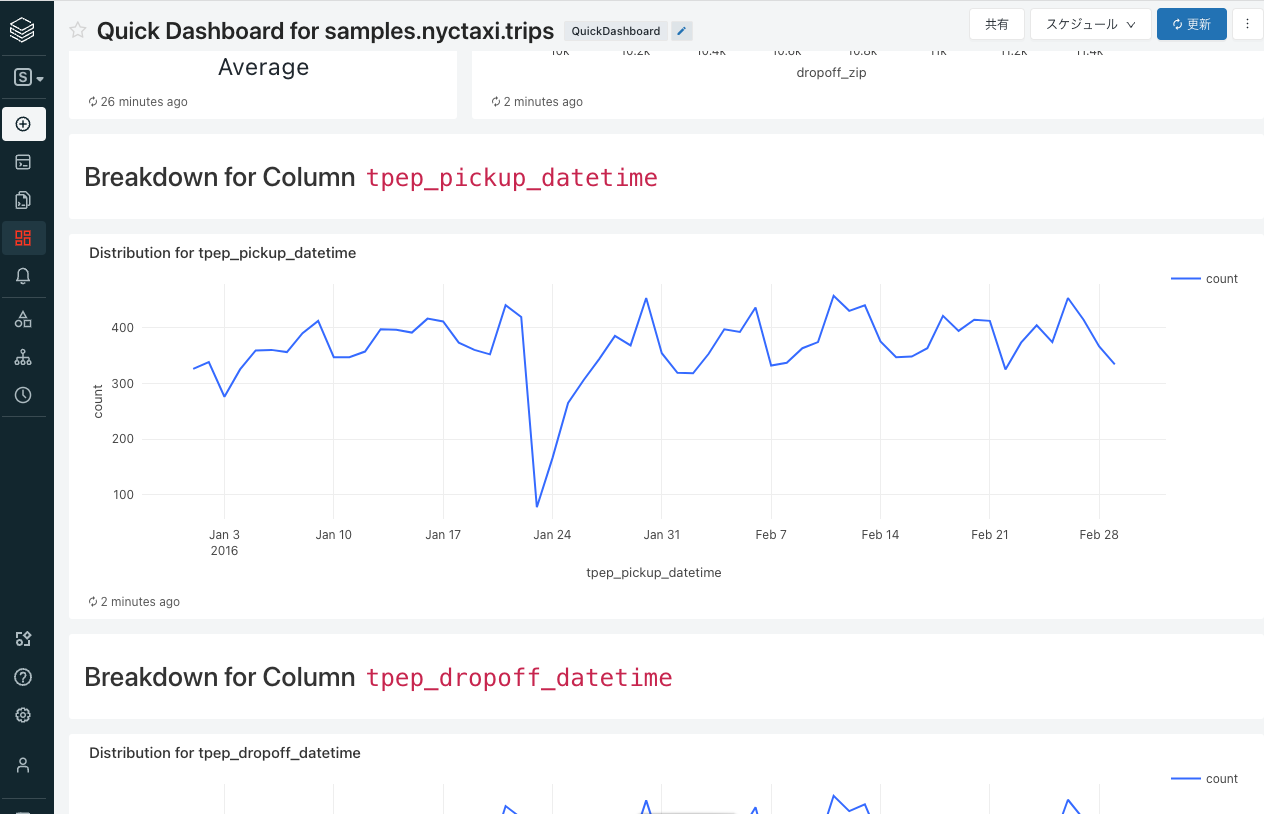Open the Help question mark icon
This screenshot has width=1264, height=814.
24,677
